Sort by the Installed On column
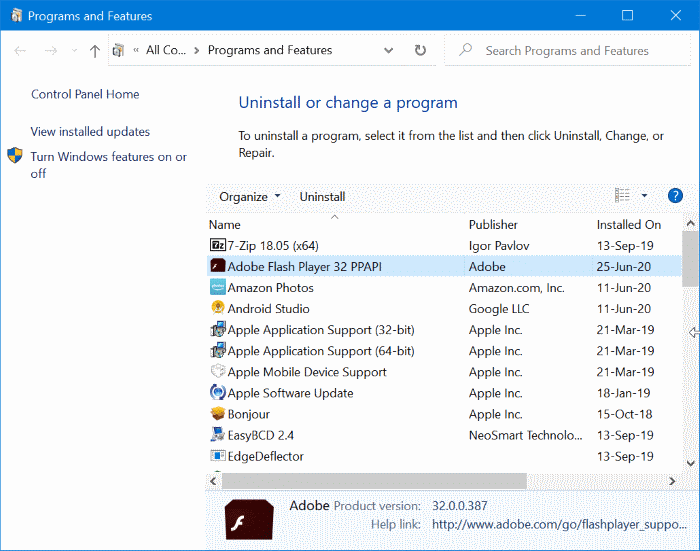Image resolution: width=700 pixels, height=551 pixels. click(x=629, y=225)
